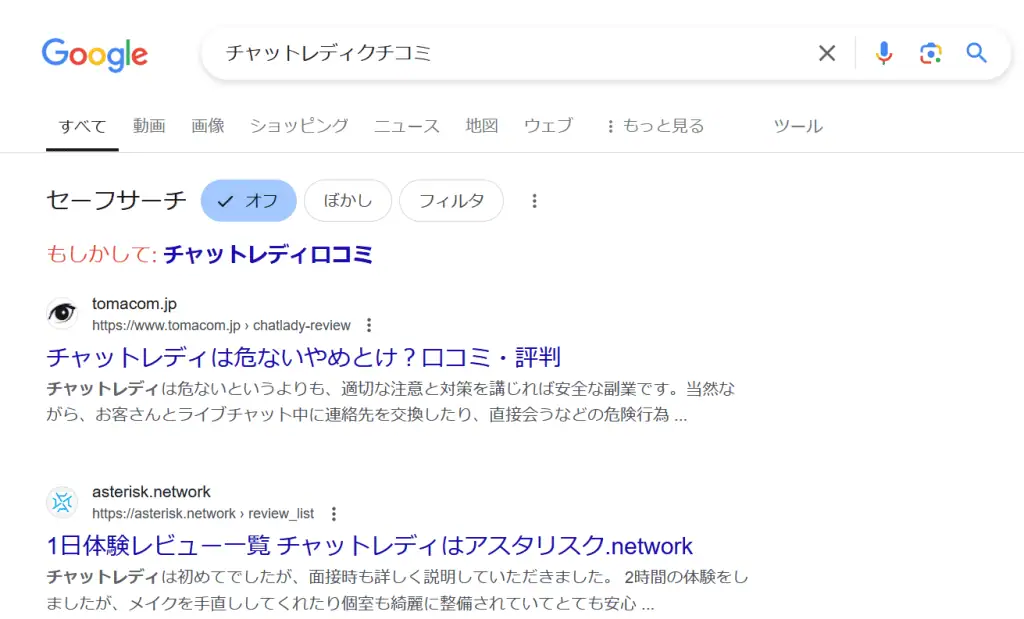Open the tomacom.jp chatlady-review URL
This screenshot has width=1024, height=619.
coord(221,325)
